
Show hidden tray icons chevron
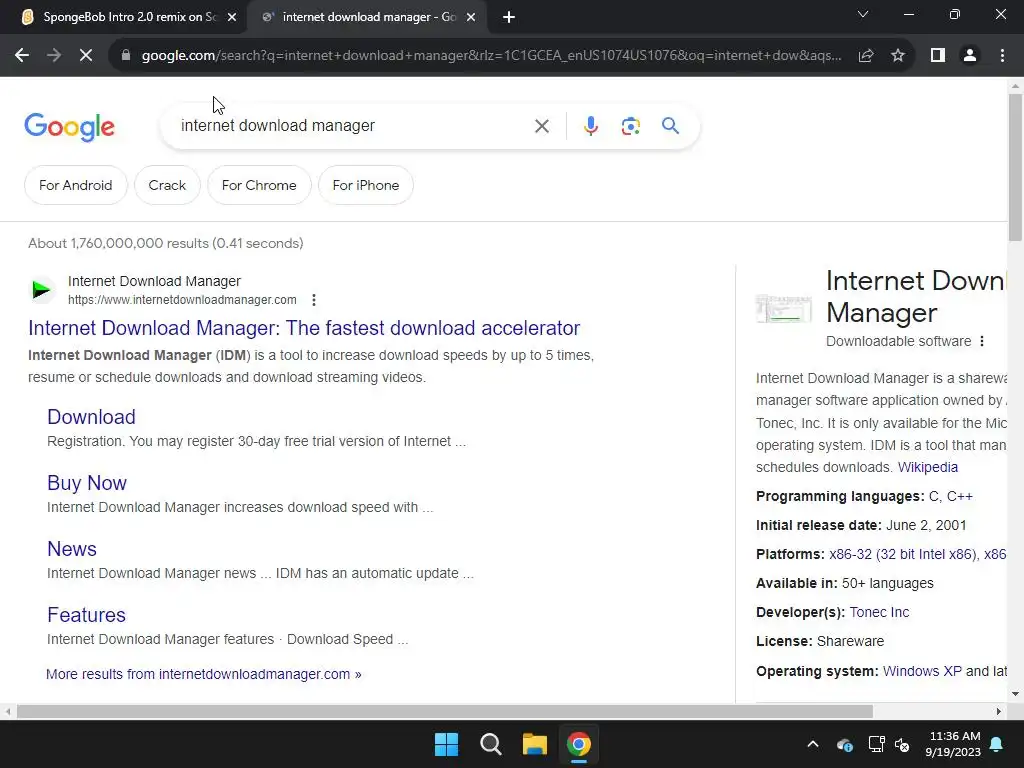pos(813,744)
